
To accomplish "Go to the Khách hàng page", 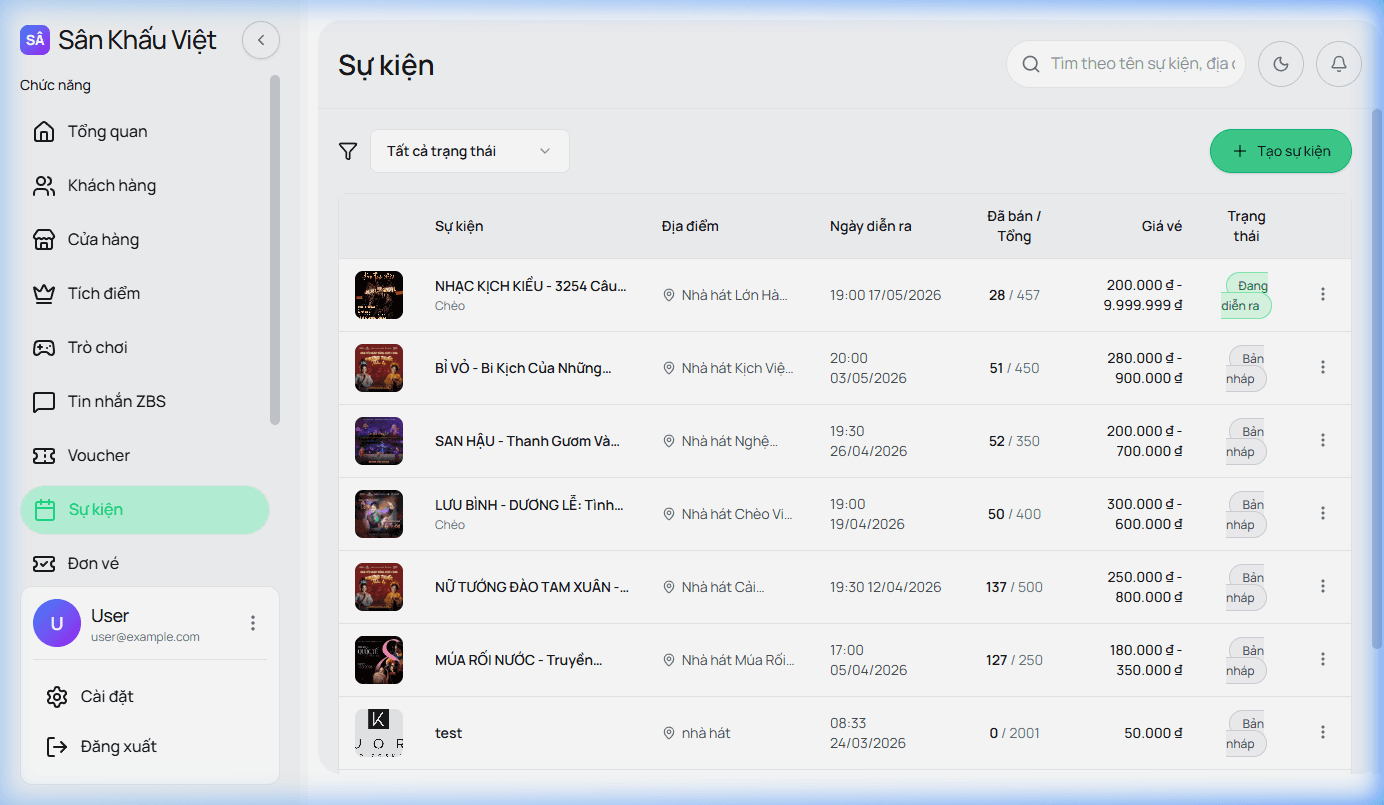I will point(111,186).
